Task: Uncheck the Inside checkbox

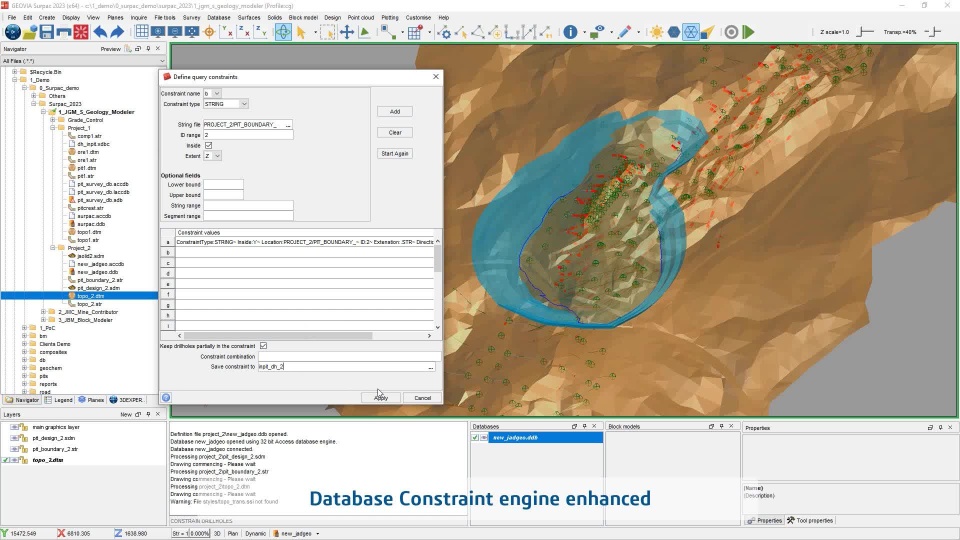Action: click(208, 145)
